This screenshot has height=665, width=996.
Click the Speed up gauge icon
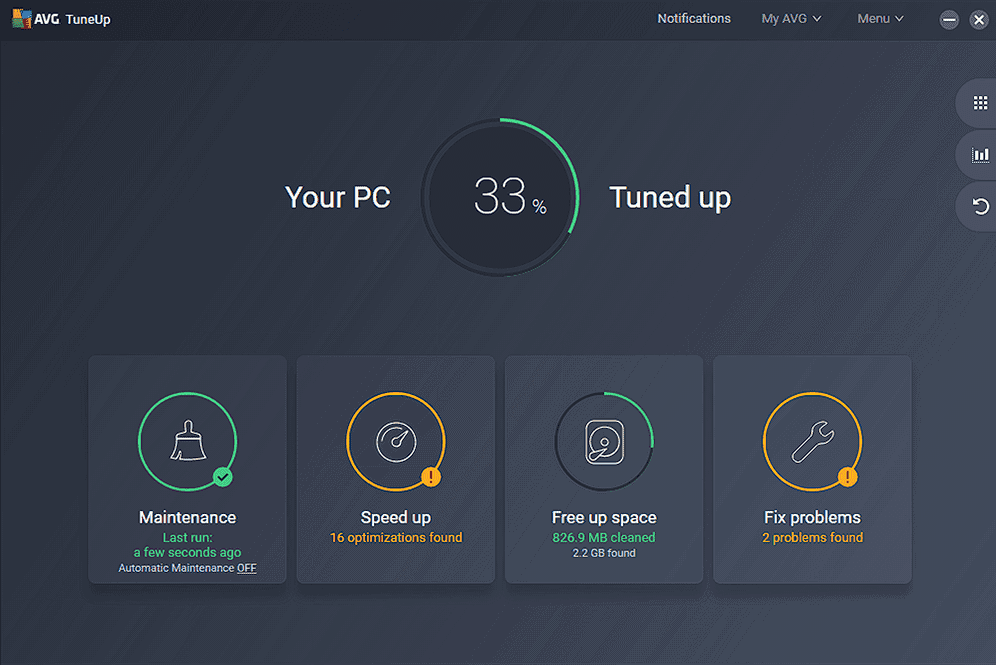click(396, 441)
